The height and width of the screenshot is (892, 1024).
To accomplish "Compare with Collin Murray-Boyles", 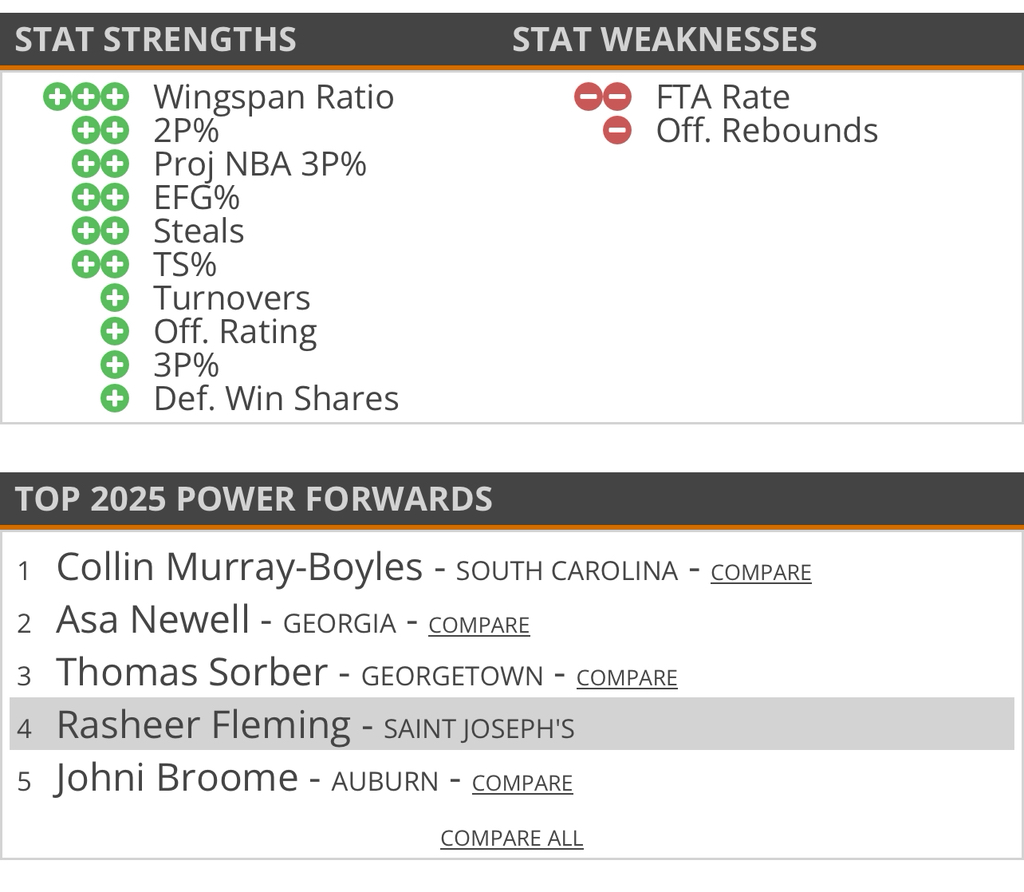I will [x=760, y=573].
